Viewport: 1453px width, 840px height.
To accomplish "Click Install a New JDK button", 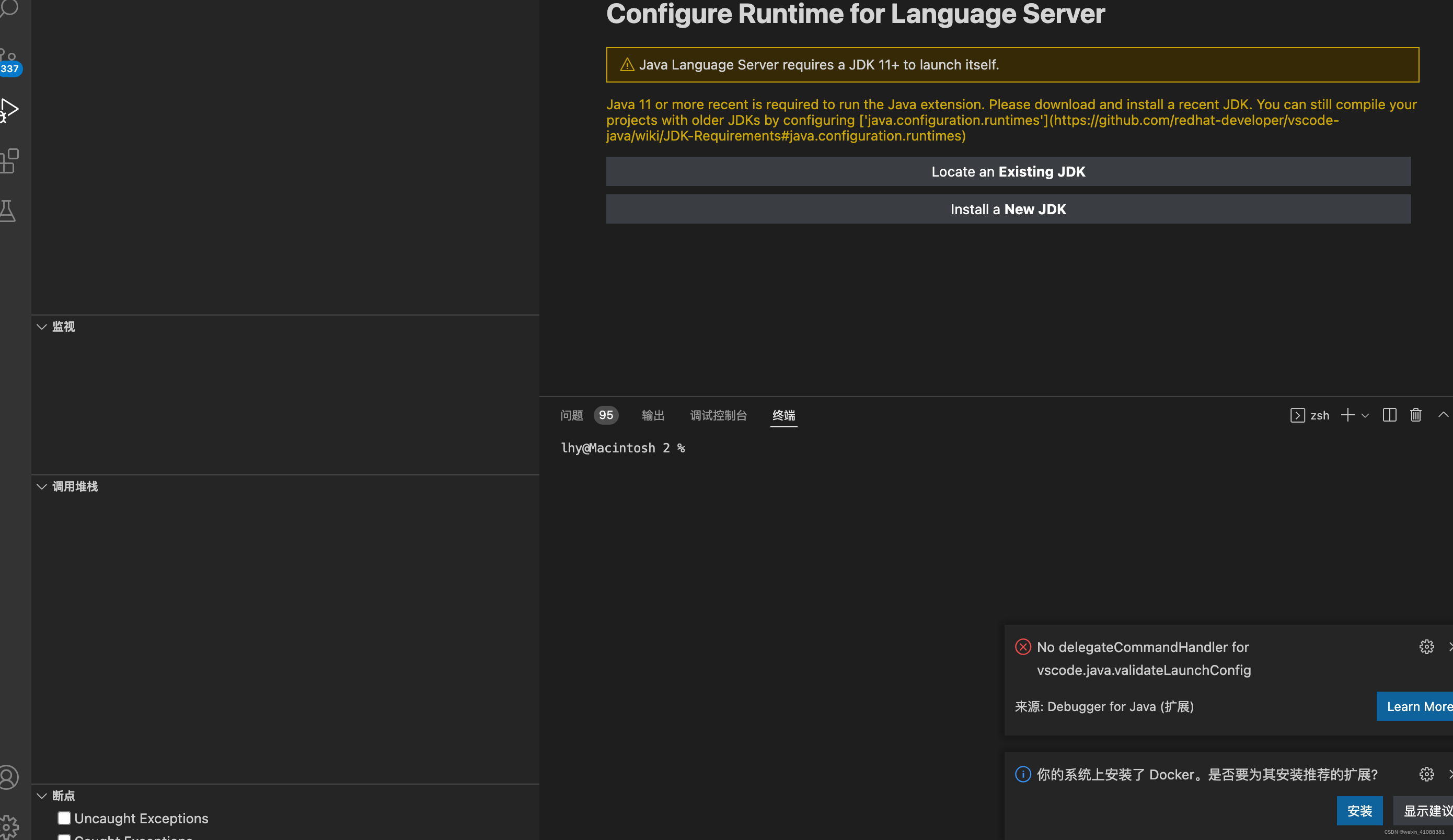I will [x=1008, y=209].
